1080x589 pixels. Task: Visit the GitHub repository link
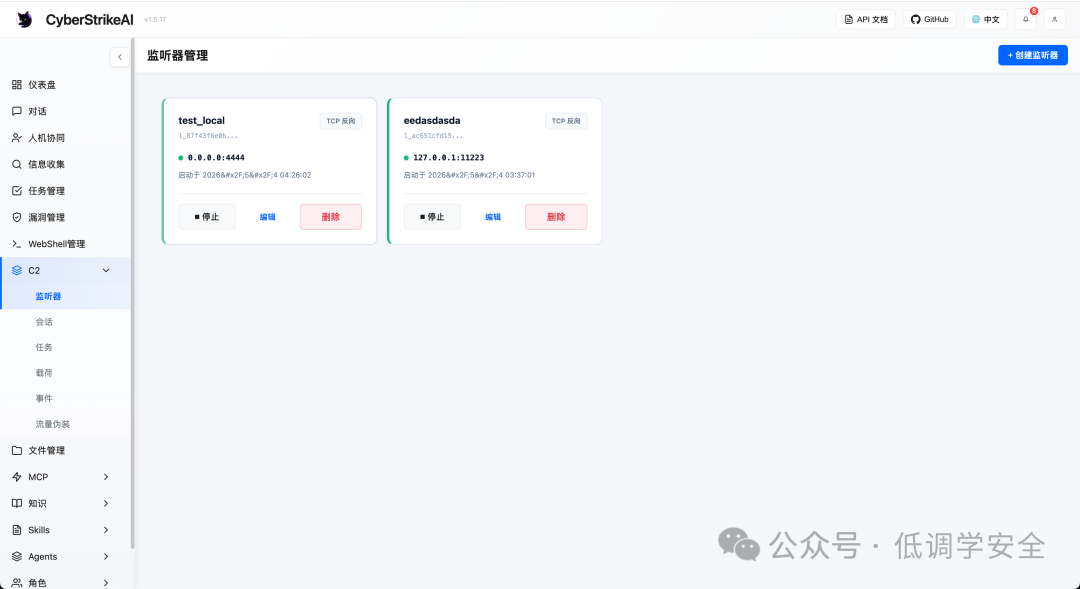tap(929, 19)
